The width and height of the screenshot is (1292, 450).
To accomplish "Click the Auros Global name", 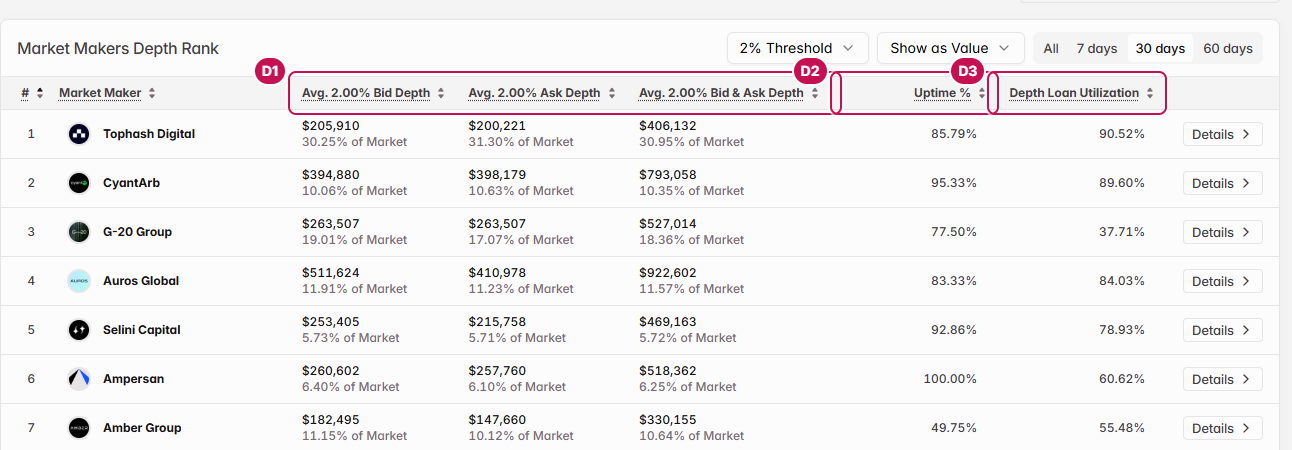I will 141,281.
